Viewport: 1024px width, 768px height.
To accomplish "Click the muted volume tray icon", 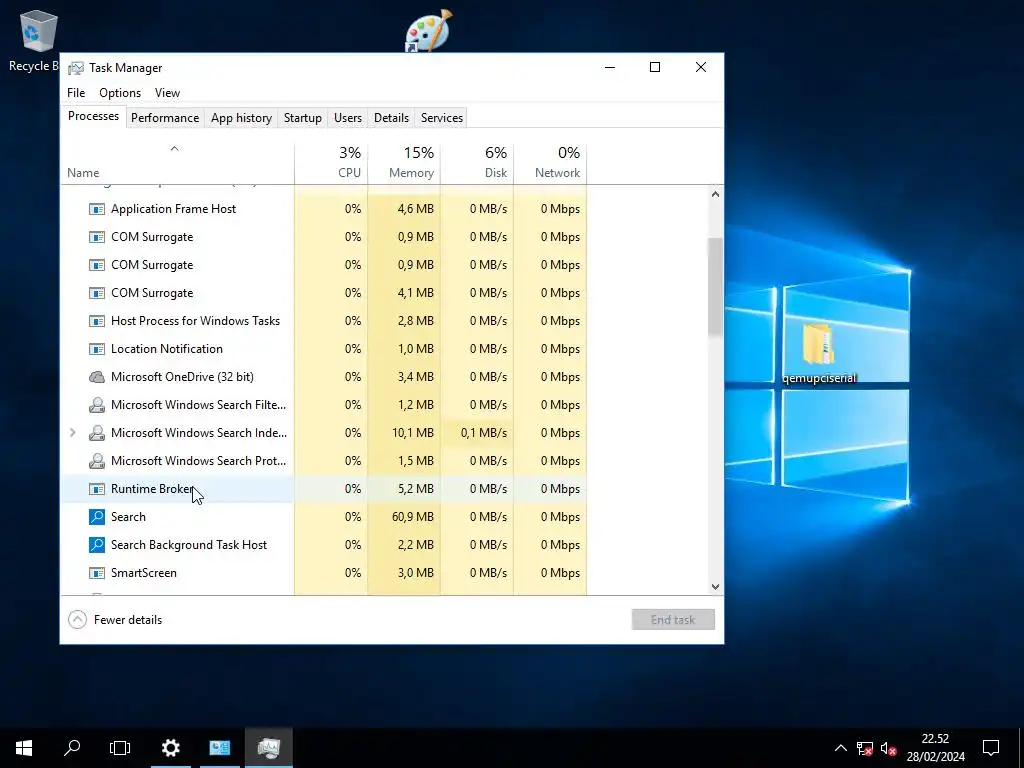I will coord(888,748).
